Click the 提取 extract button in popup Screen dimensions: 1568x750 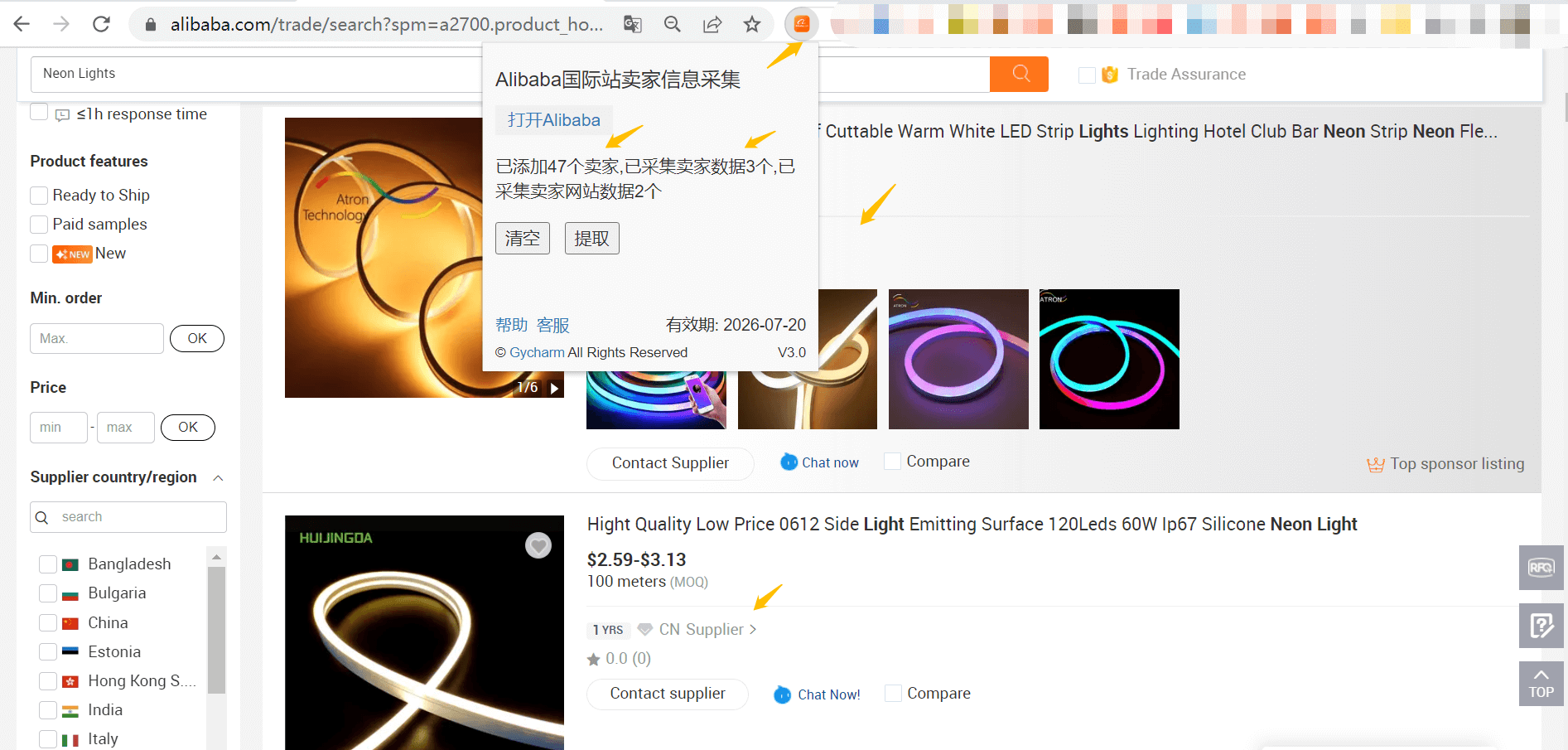[x=591, y=239]
